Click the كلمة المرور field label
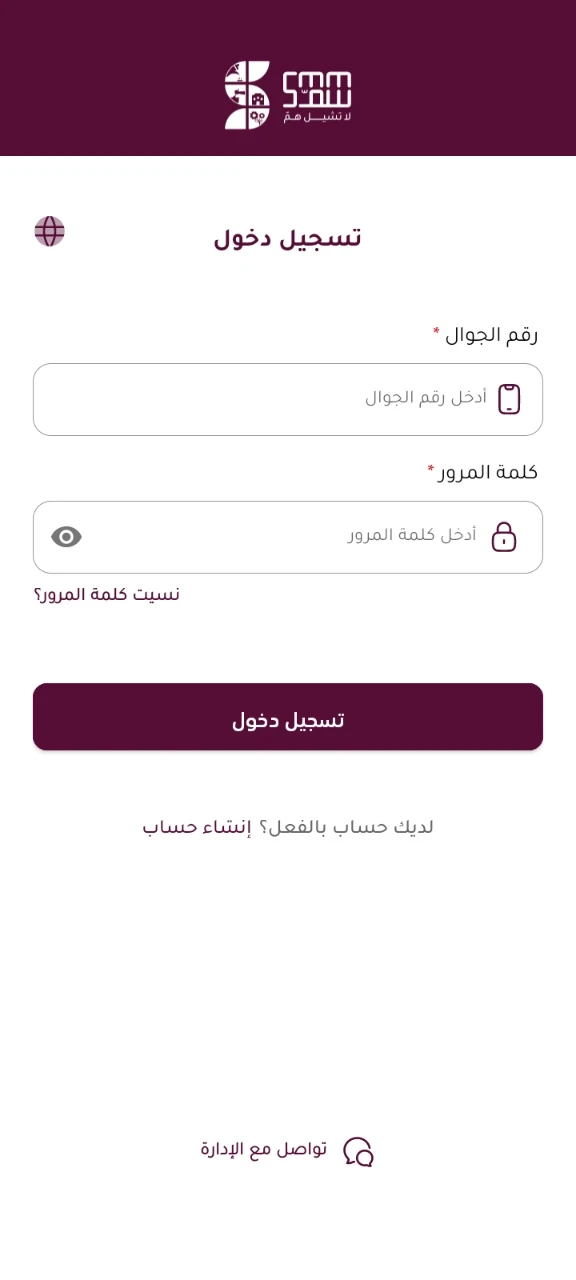Screen dimensions: 576x1280 489,472
